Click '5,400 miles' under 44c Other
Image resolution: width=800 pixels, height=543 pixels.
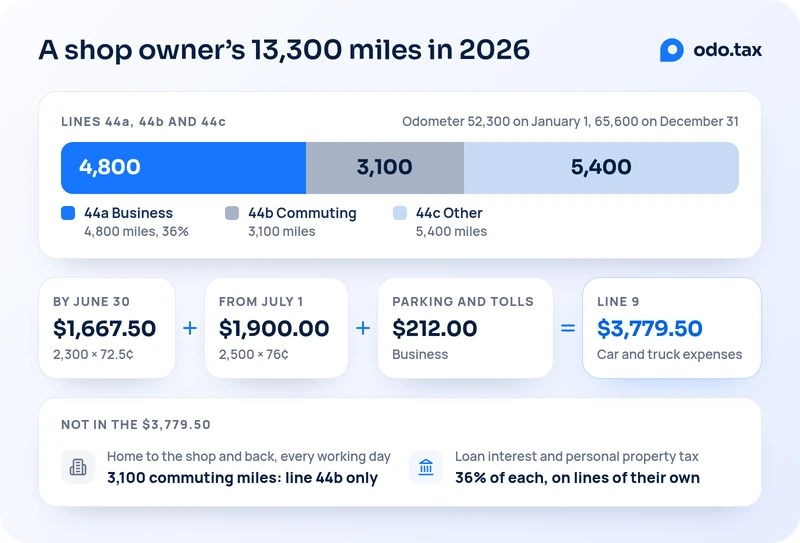[x=452, y=232]
